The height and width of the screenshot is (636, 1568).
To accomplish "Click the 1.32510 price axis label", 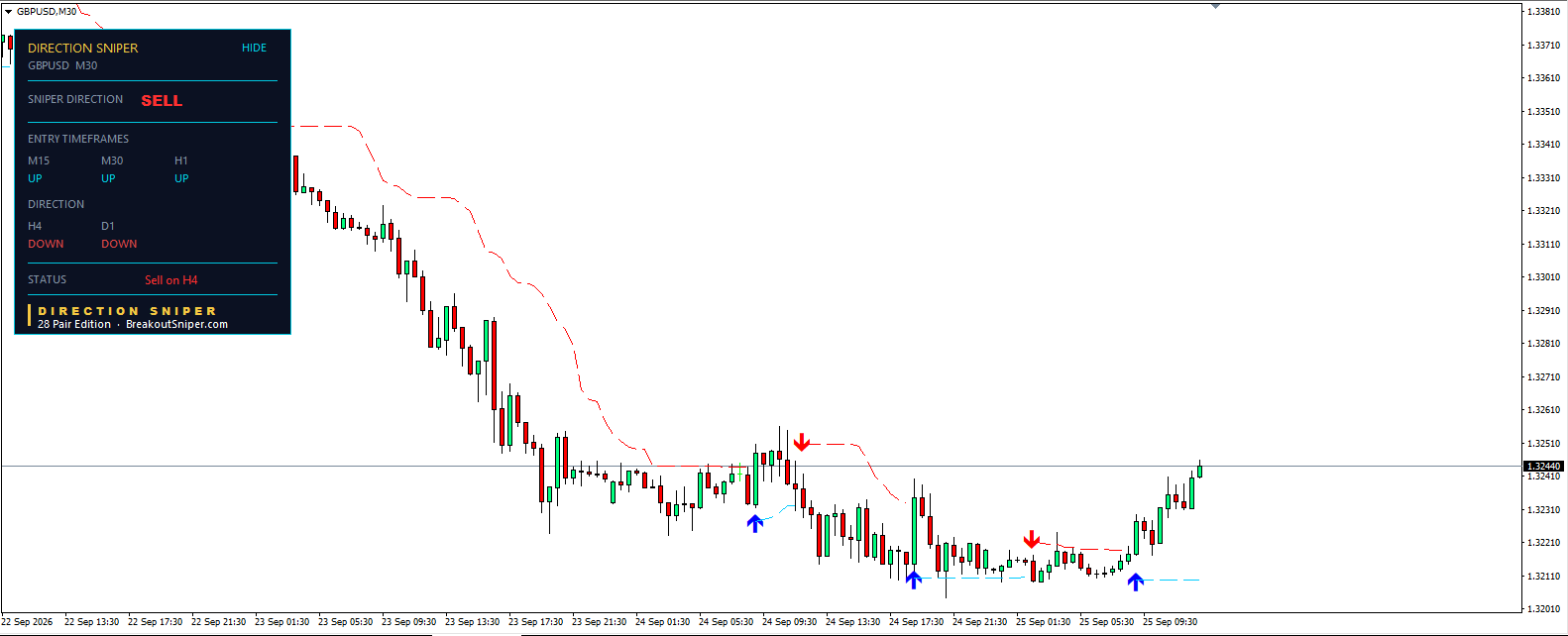I will coord(1543,443).
